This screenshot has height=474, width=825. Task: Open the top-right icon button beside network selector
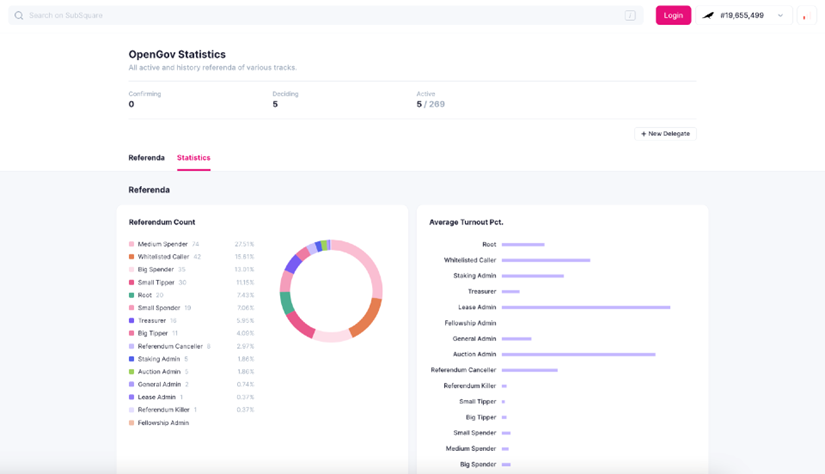[x=806, y=16]
